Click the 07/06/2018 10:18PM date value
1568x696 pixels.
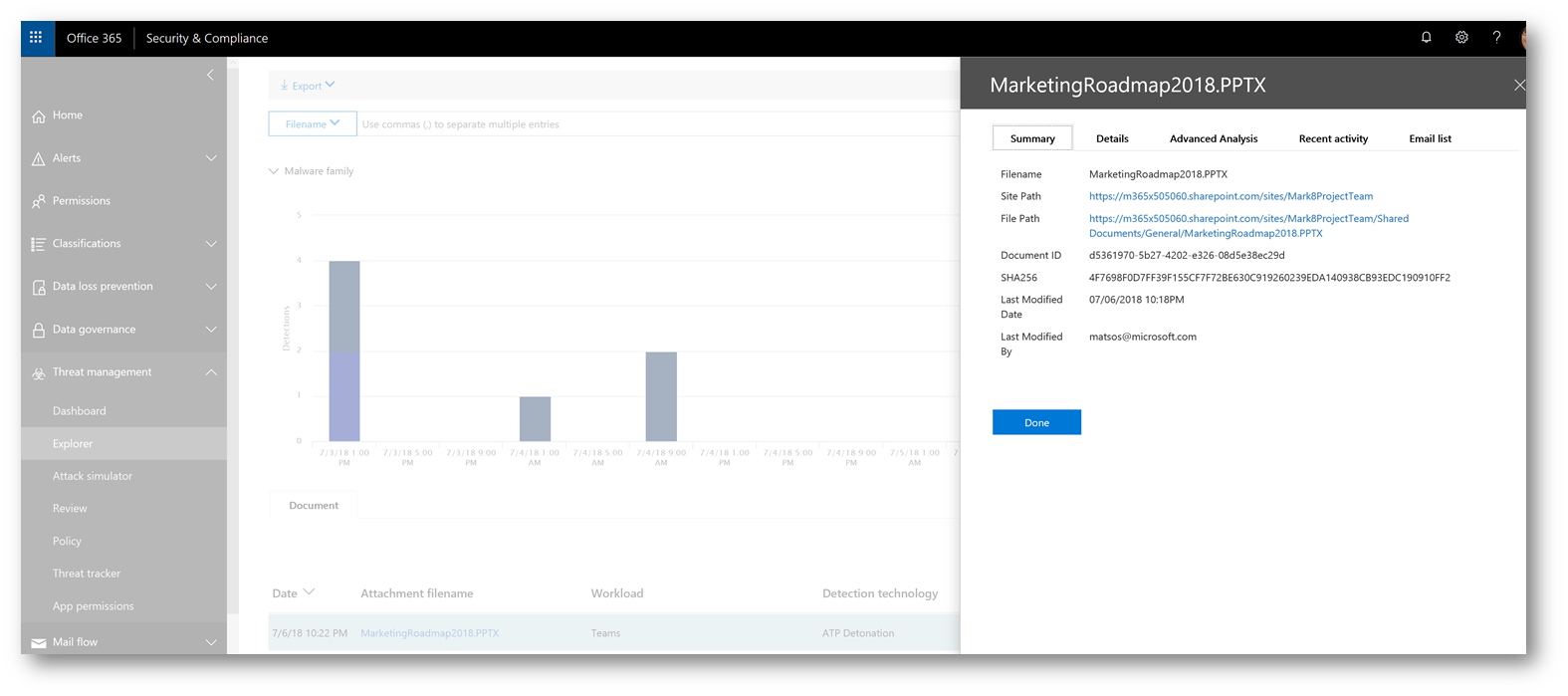click(x=1136, y=300)
